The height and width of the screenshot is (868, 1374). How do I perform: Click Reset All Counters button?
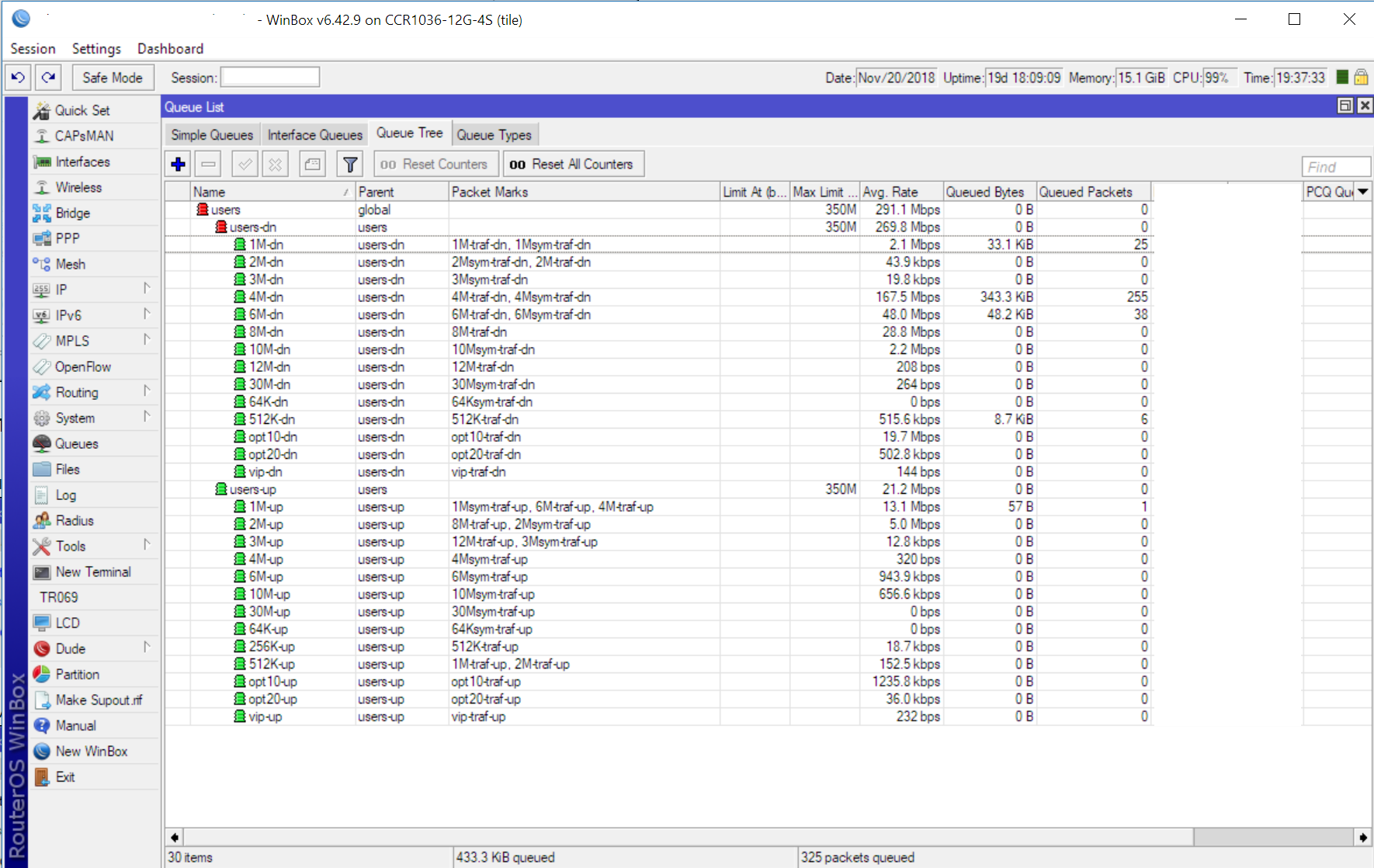click(x=574, y=165)
